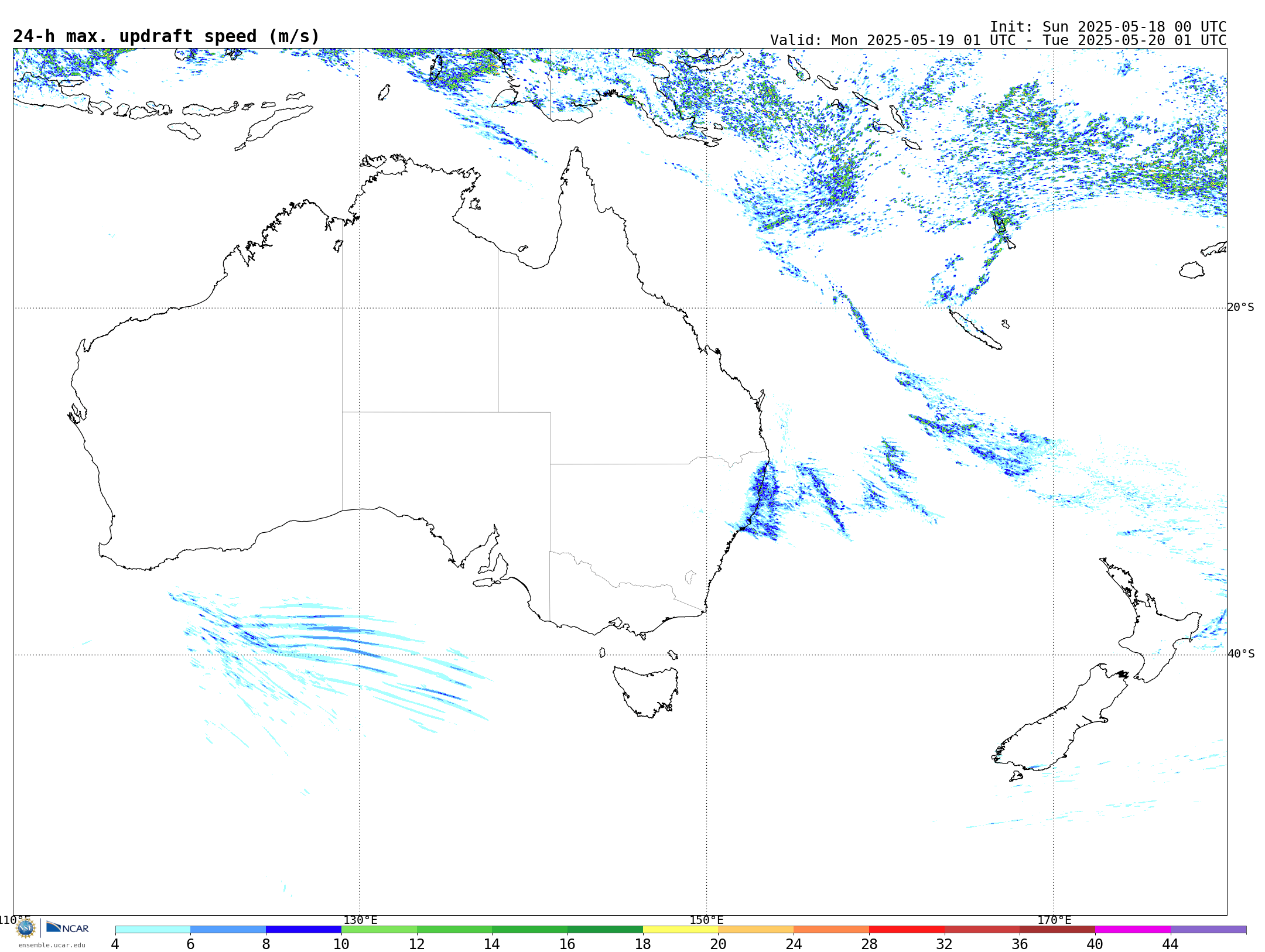The height and width of the screenshot is (952, 1265).
Task: Click the colorbar tick label '4'
Action: coord(115,944)
